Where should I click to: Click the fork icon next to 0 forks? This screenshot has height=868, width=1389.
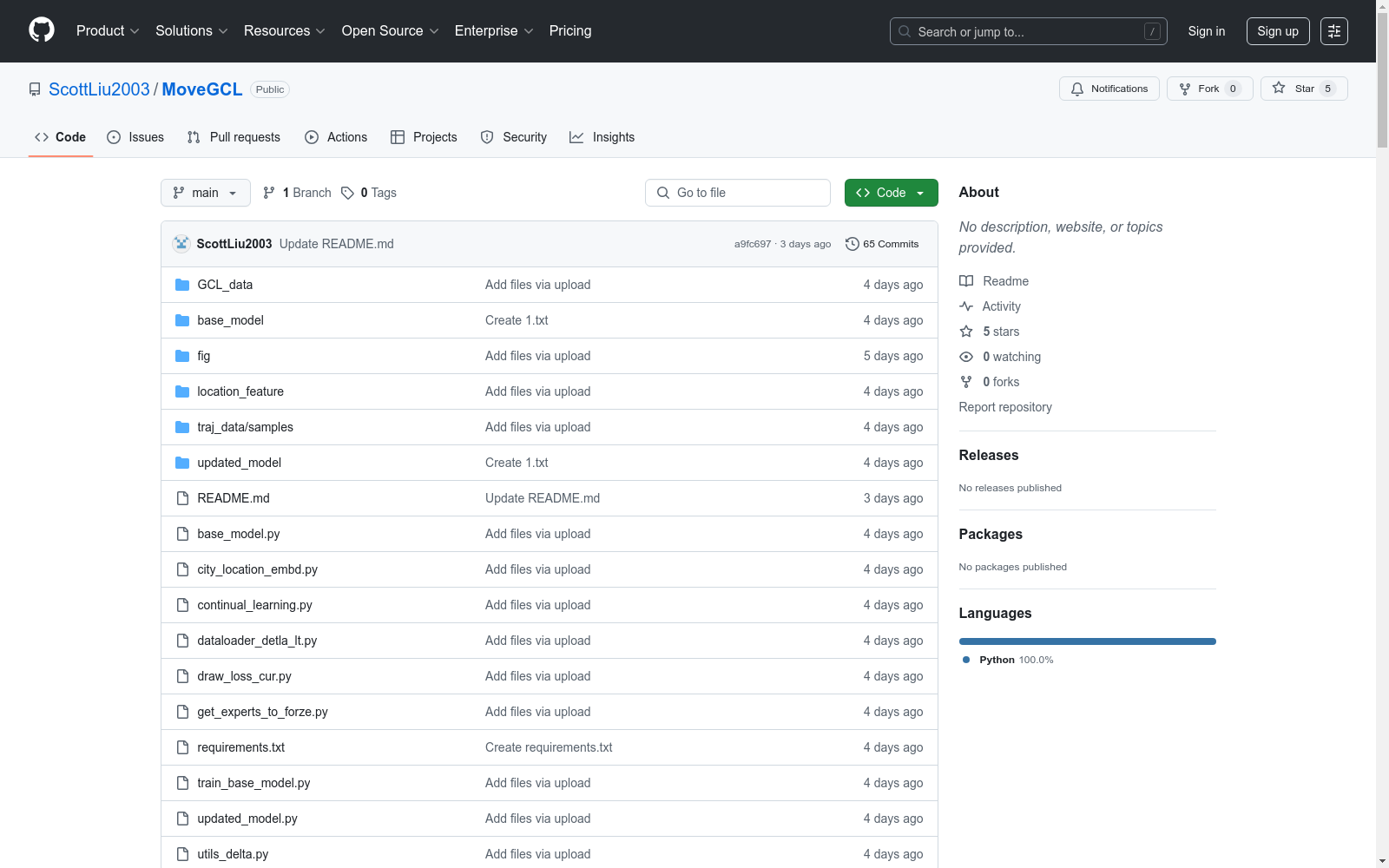pyautogui.click(x=966, y=382)
